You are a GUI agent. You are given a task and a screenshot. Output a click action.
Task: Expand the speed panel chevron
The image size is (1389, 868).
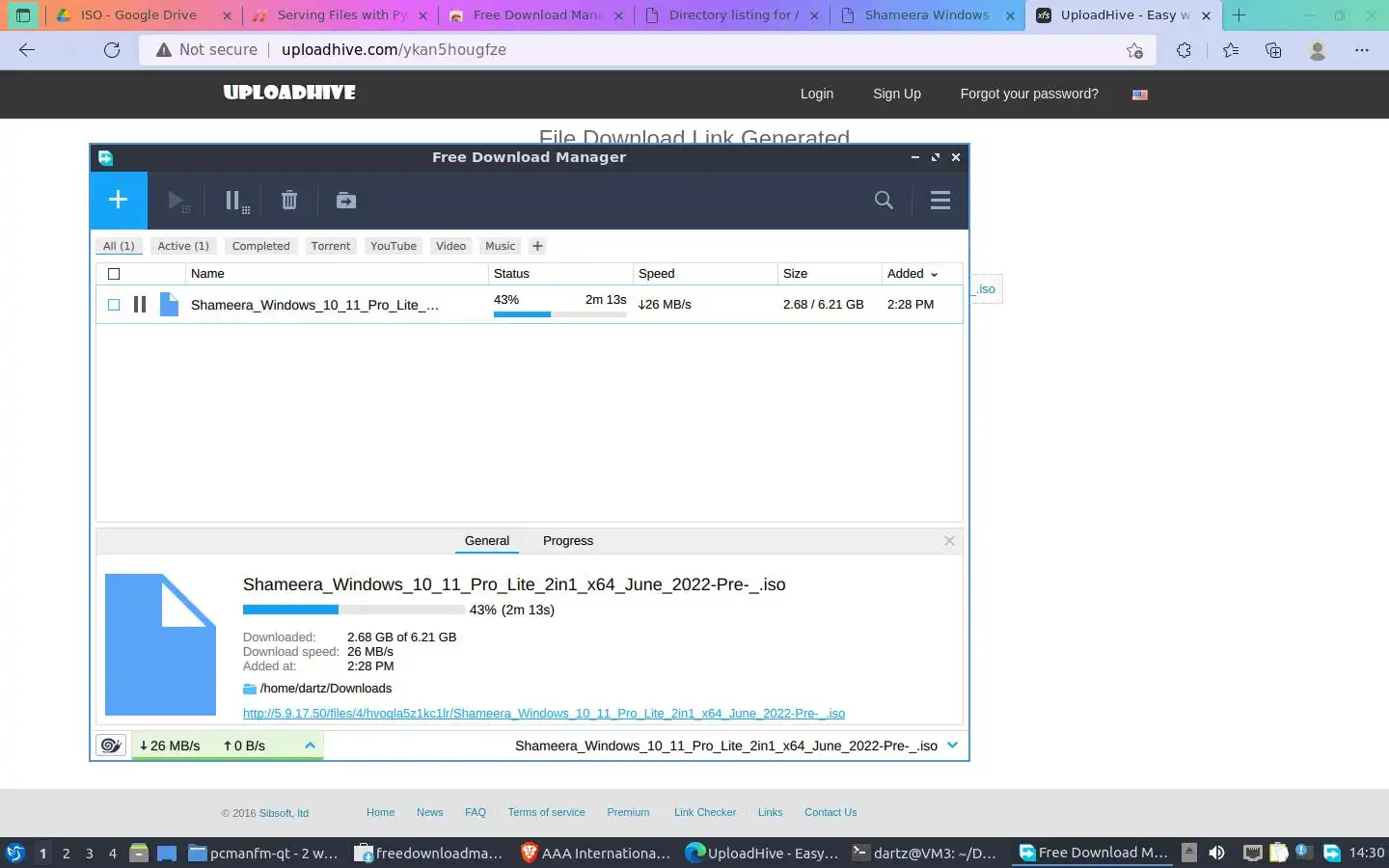pyautogui.click(x=310, y=746)
